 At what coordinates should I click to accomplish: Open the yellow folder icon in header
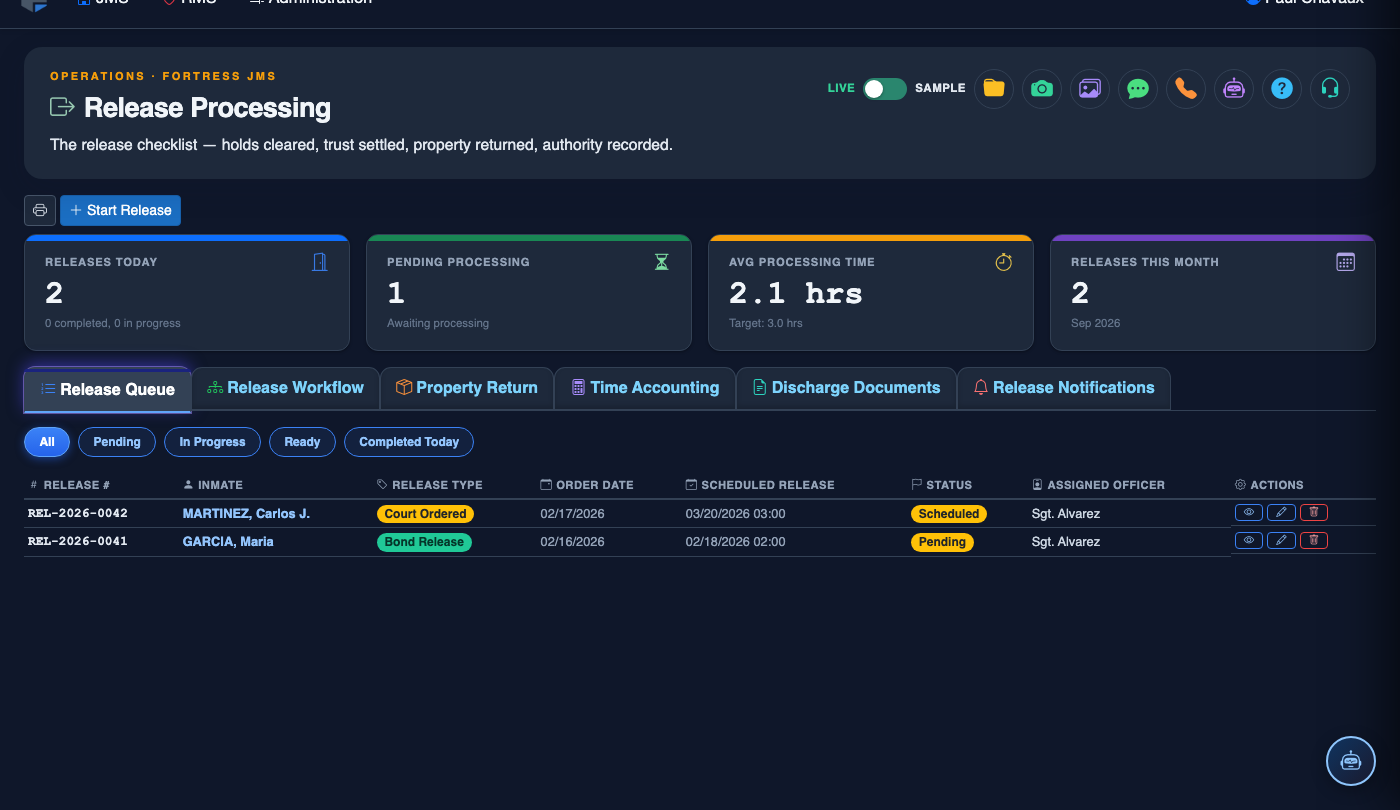tap(994, 88)
